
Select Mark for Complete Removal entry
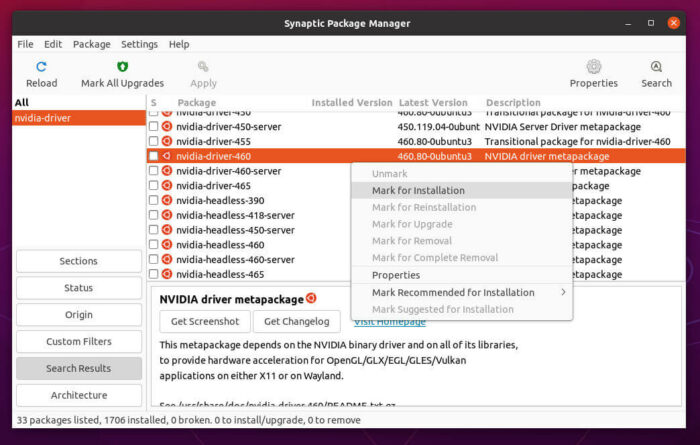point(462,258)
